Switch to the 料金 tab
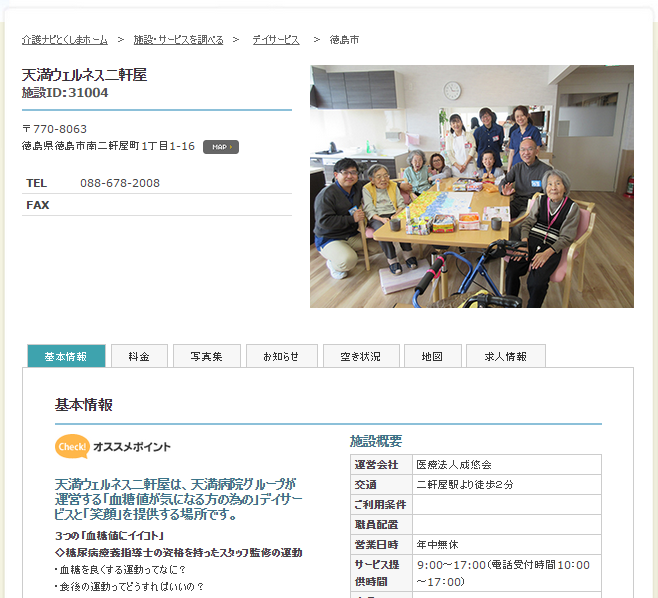658x598 pixels. pyautogui.click(x=139, y=356)
